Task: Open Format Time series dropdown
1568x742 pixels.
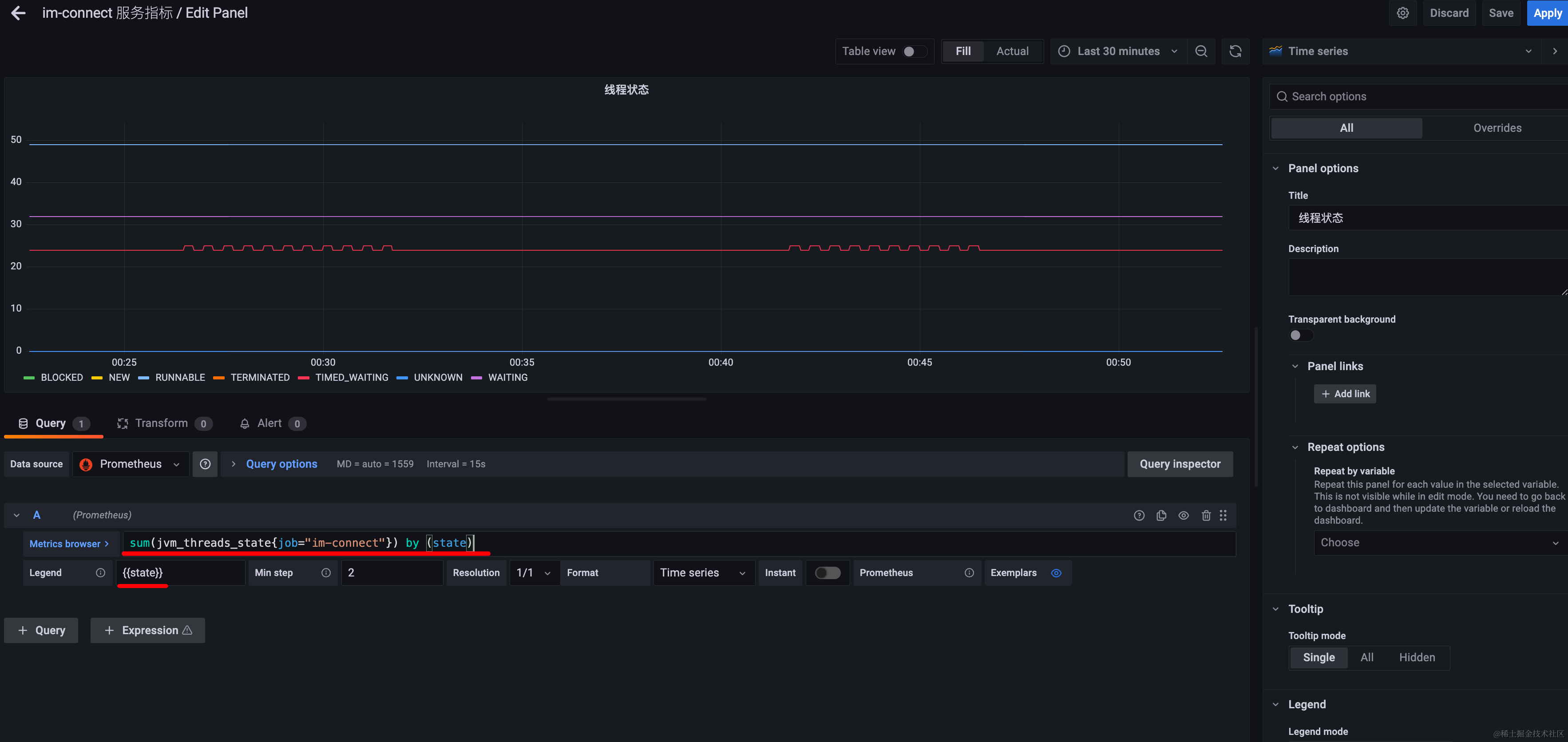Action: pyautogui.click(x=704, y=573)
